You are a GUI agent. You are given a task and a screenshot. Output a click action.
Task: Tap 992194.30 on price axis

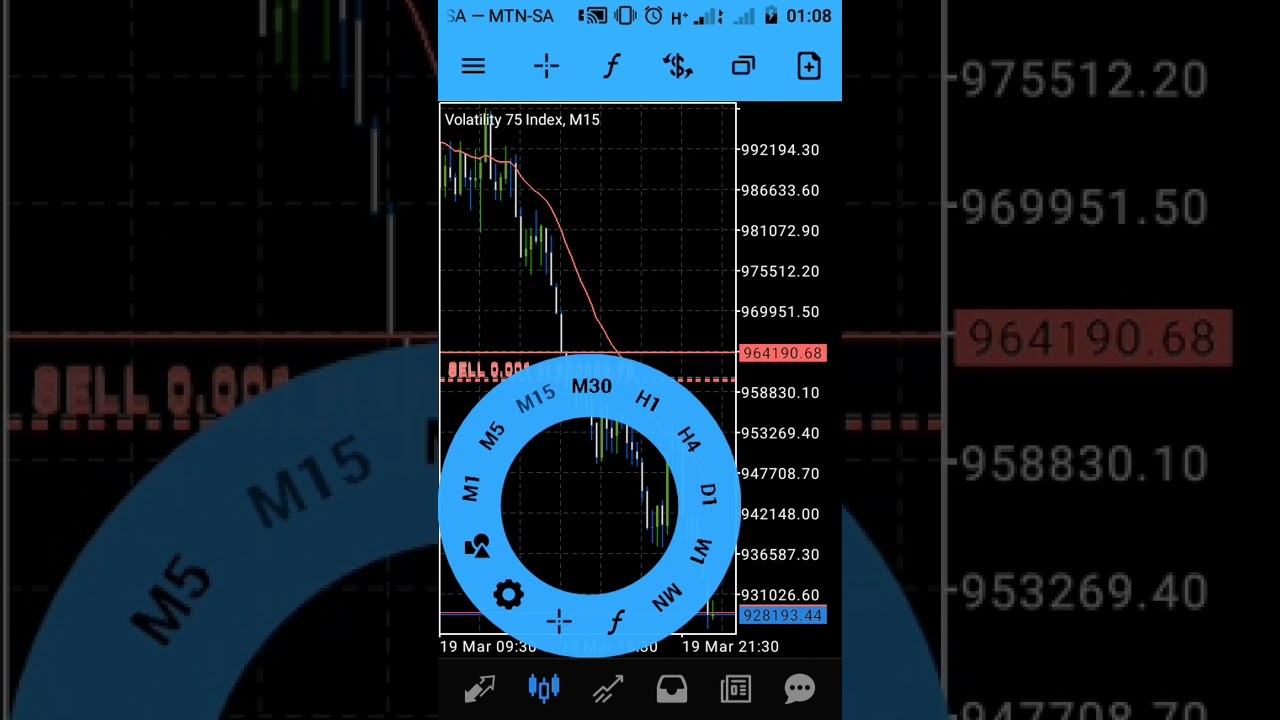tap(779, 150)
